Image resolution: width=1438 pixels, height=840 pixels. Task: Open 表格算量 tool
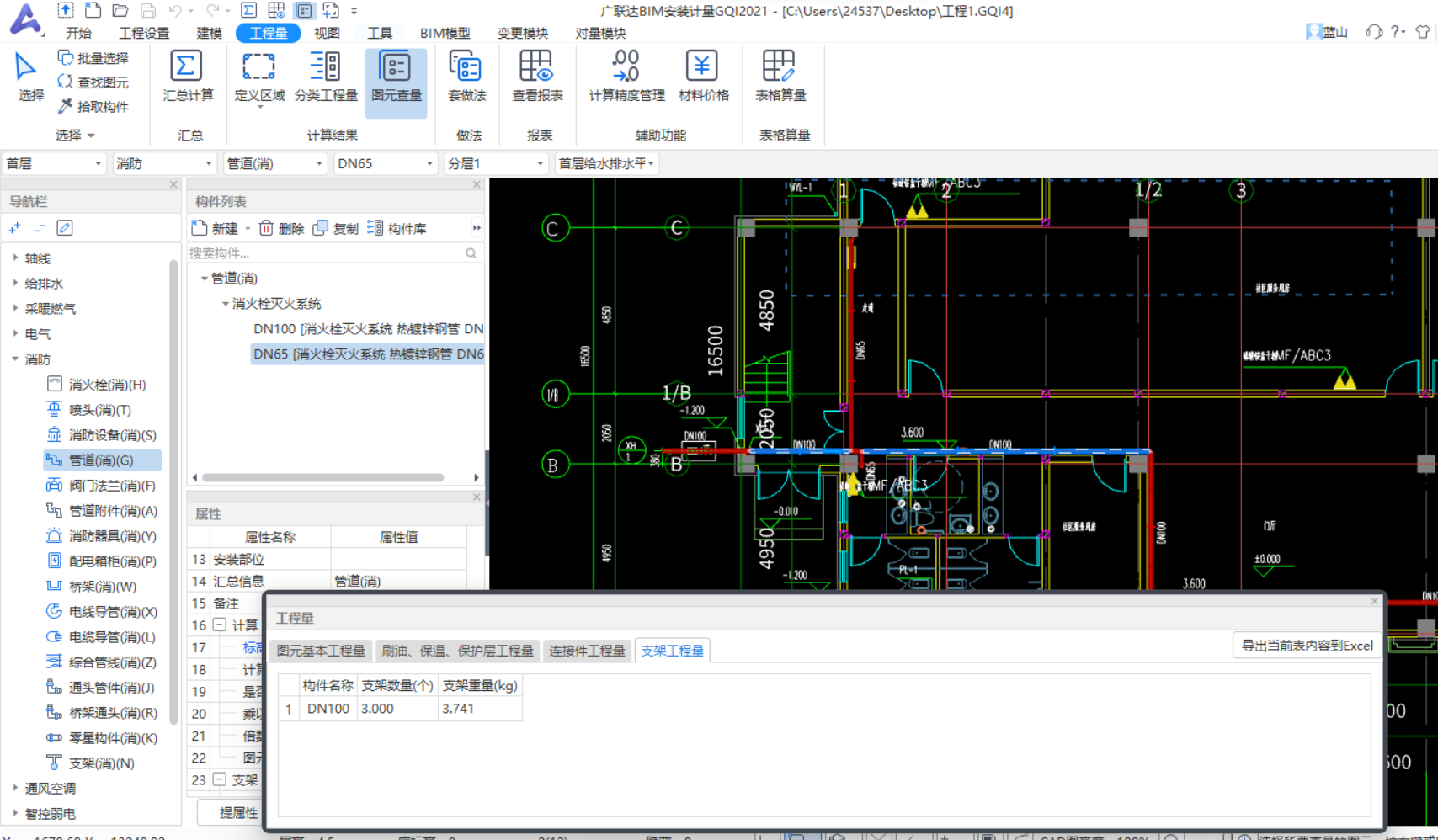click(780, 77)
